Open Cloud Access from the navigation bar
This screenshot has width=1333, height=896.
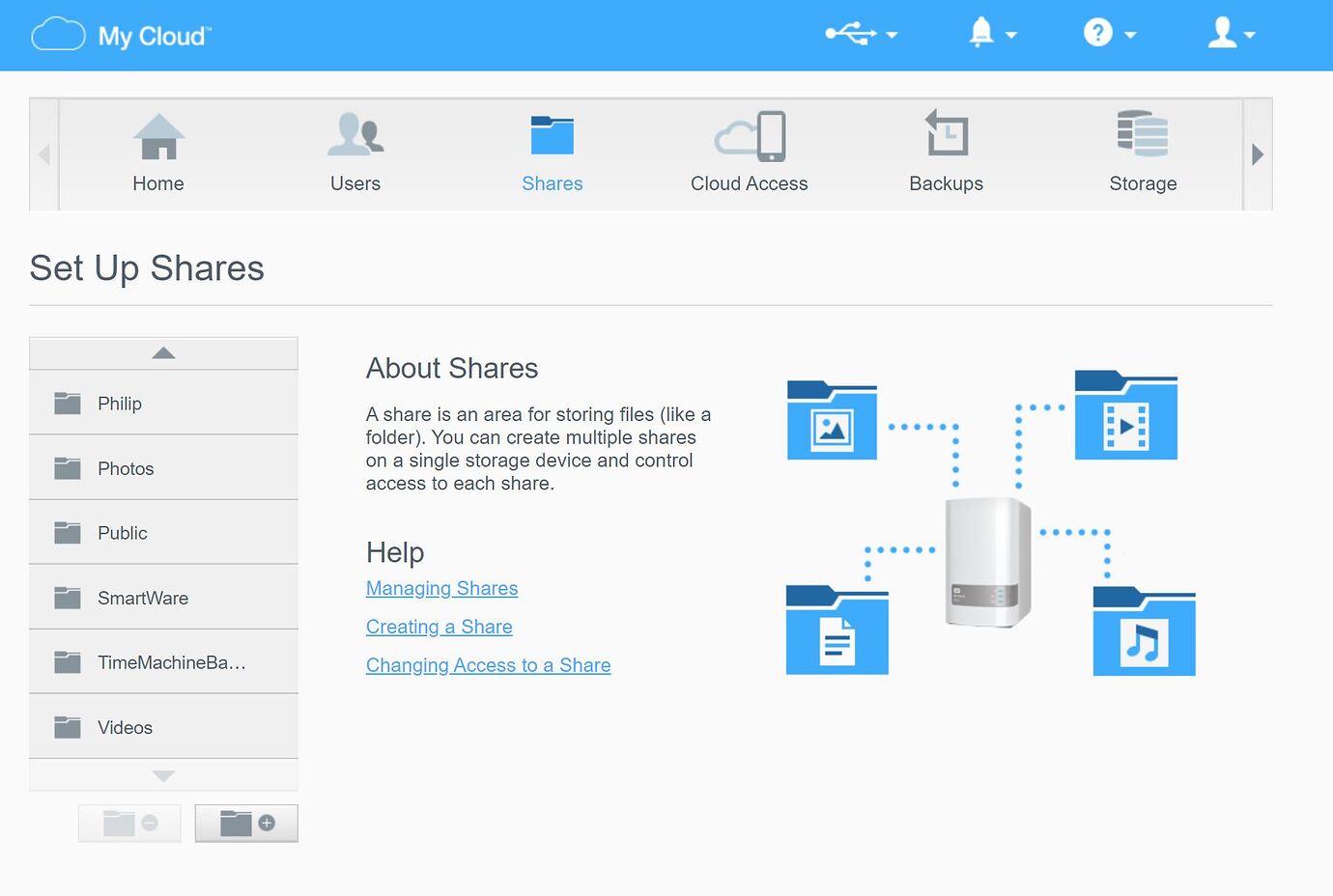coord(749,135)
